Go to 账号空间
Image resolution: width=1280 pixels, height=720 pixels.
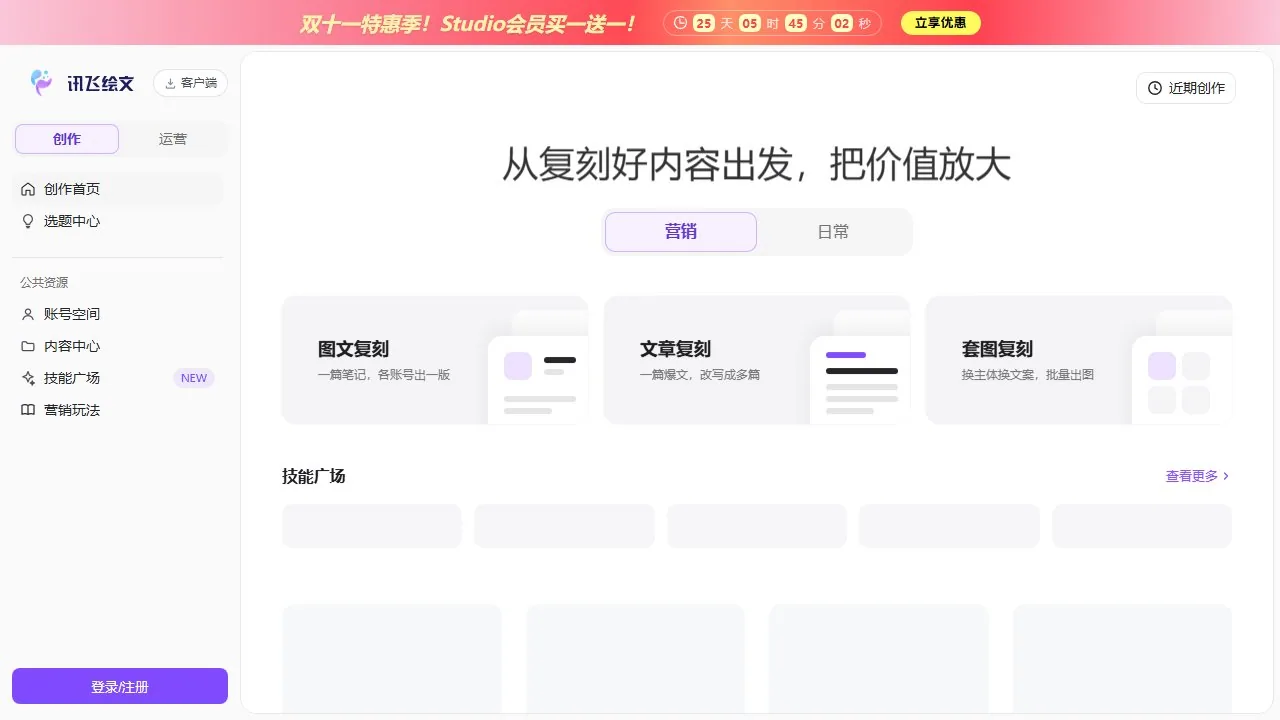point(118,314)
